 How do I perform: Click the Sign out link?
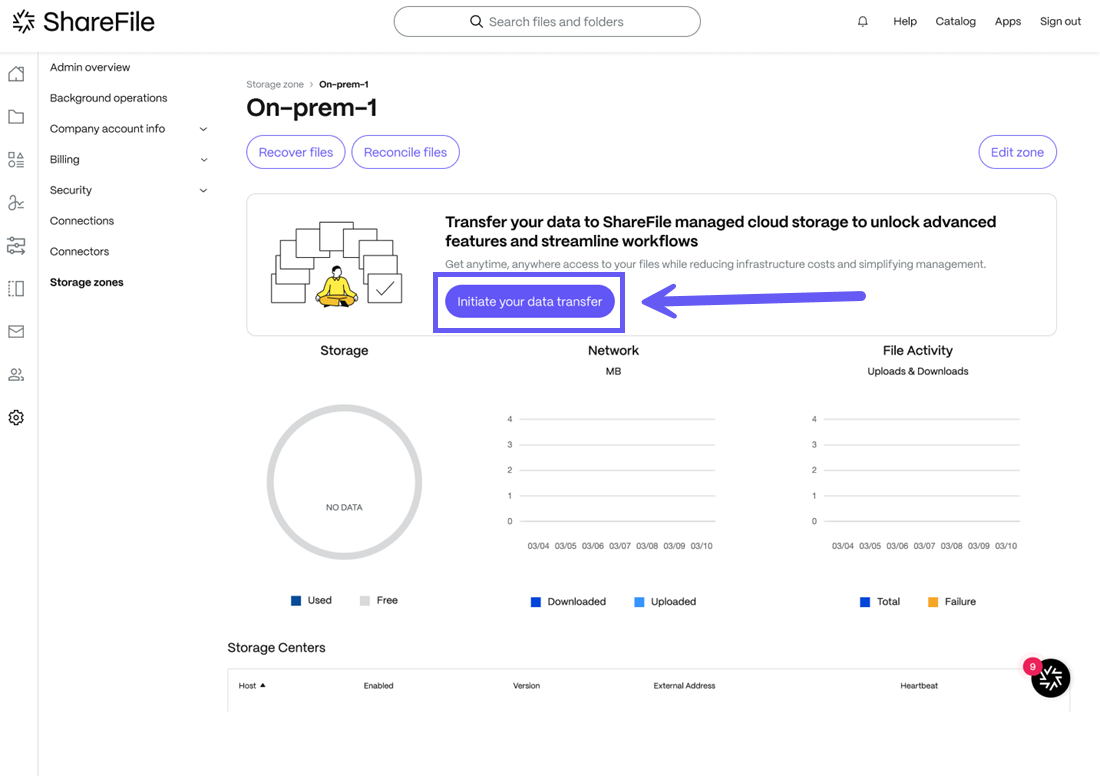[1060, 22]
